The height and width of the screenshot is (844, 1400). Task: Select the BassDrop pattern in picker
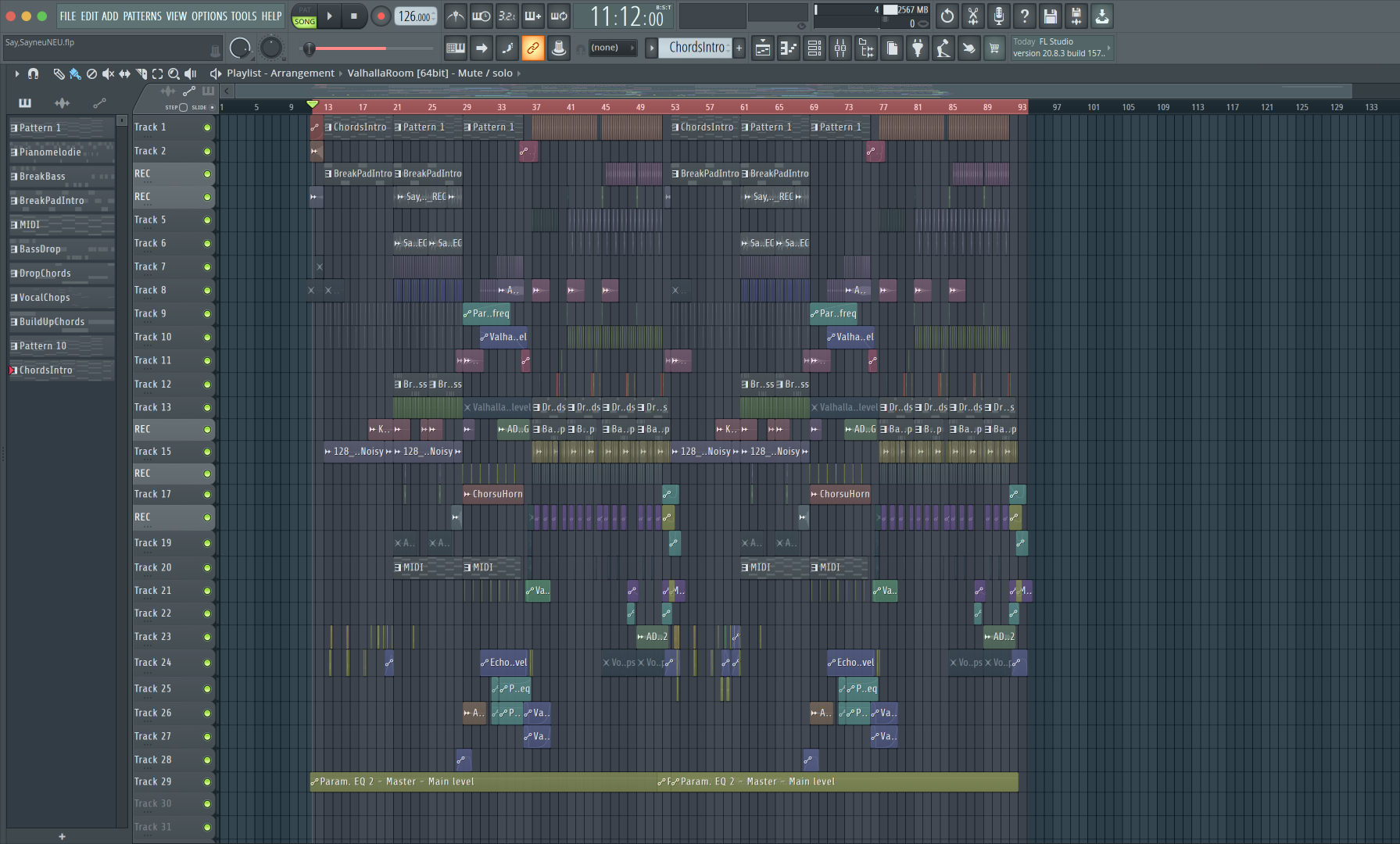61,249
